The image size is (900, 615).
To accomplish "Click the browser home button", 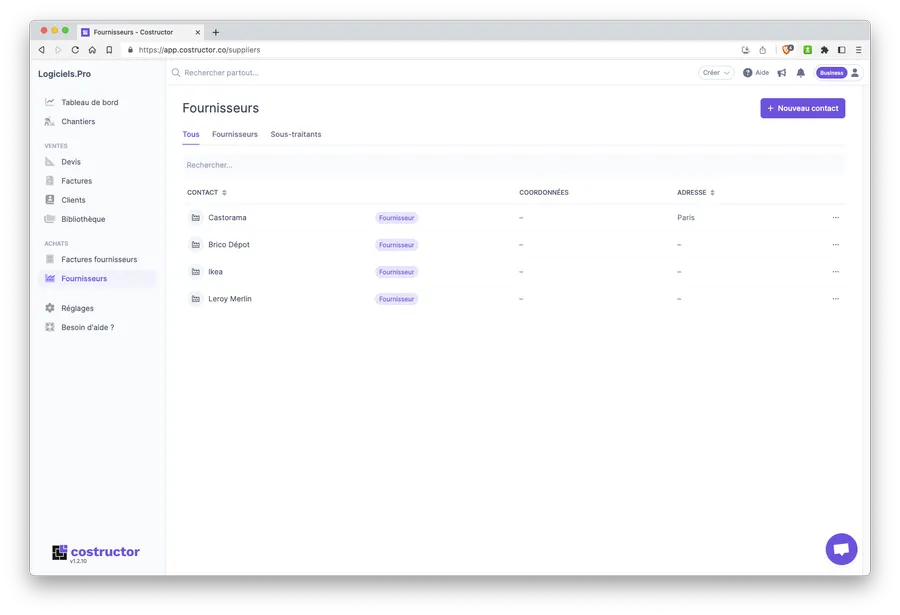I will (x=92, y=50).
